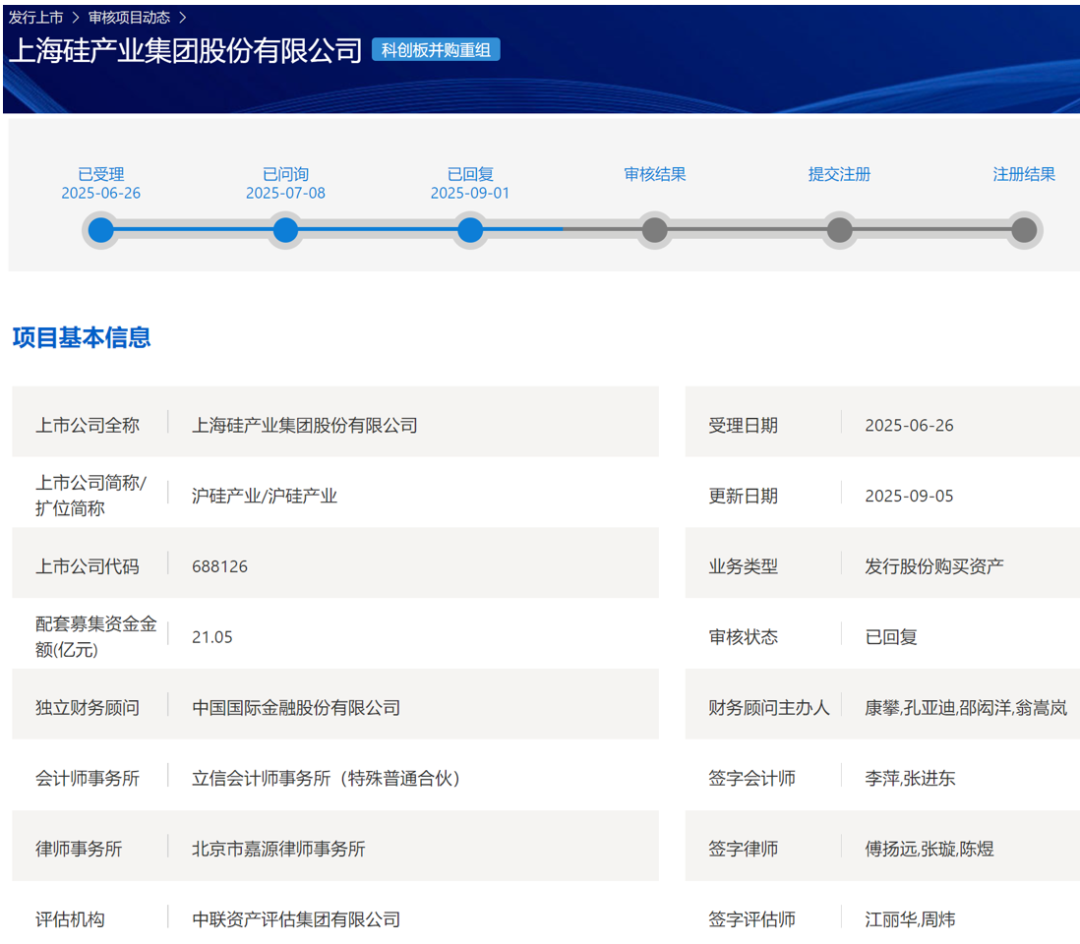Click the gray 审核结果 timeline circle

tap(655, 231)
